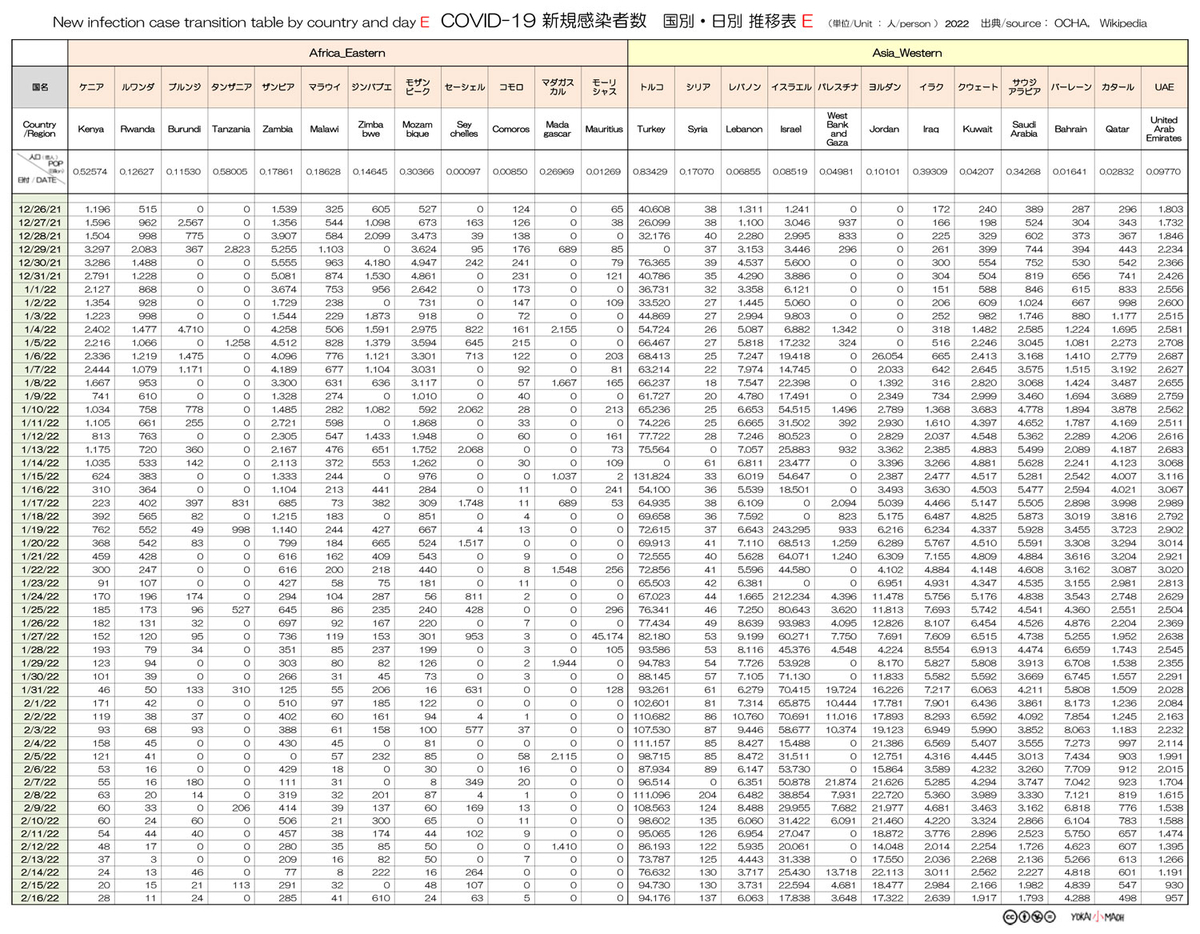Select the Asia_Western region header

(x=908, y=51)
